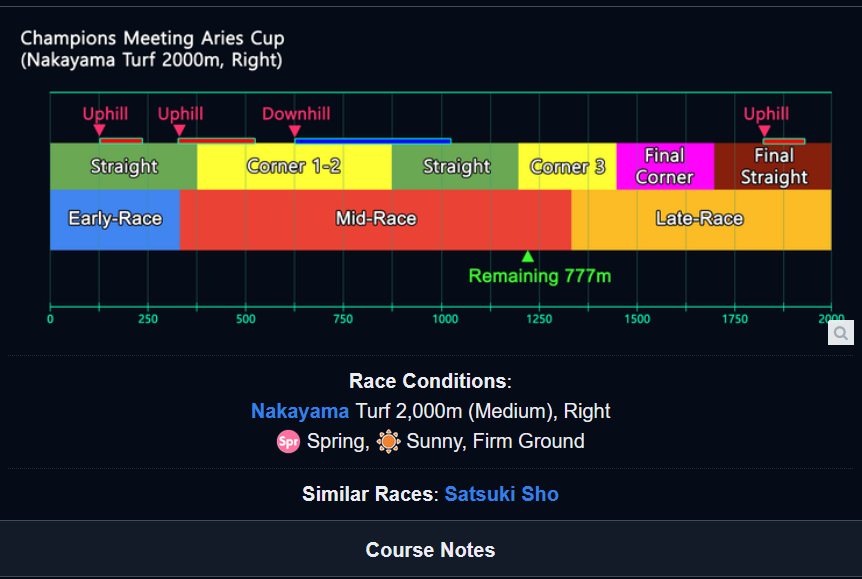Click the 'Race Conditions' heading
This screenshot has height=579, width=862.
[430, 381]
